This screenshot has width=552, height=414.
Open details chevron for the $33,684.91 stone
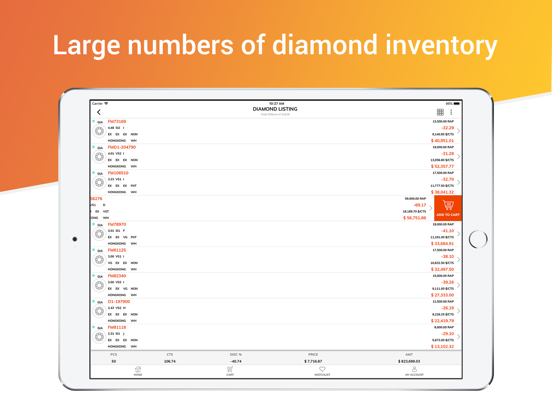[458, 234]
